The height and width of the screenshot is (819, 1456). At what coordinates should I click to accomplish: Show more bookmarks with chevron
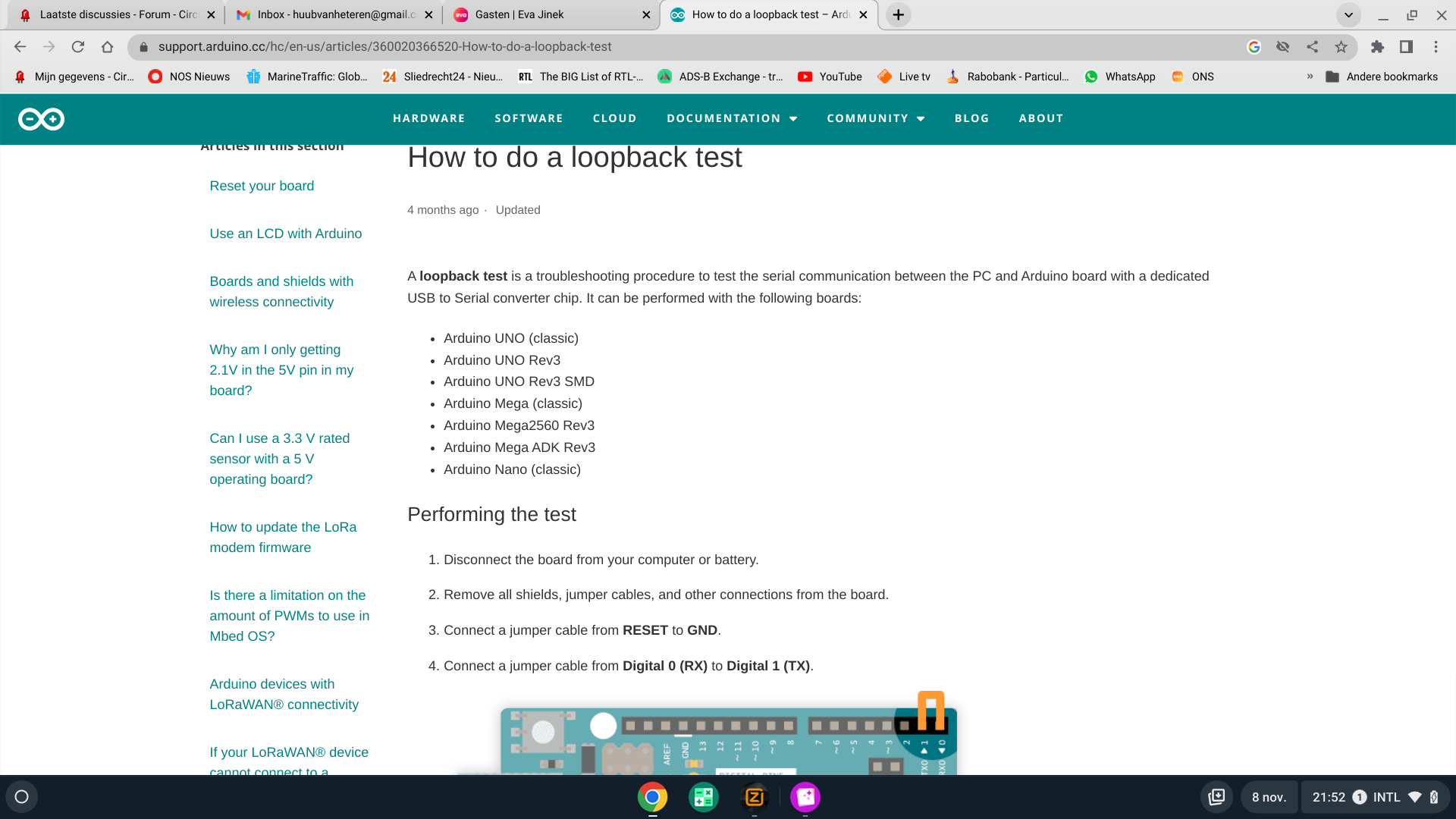pos(1310,77)
